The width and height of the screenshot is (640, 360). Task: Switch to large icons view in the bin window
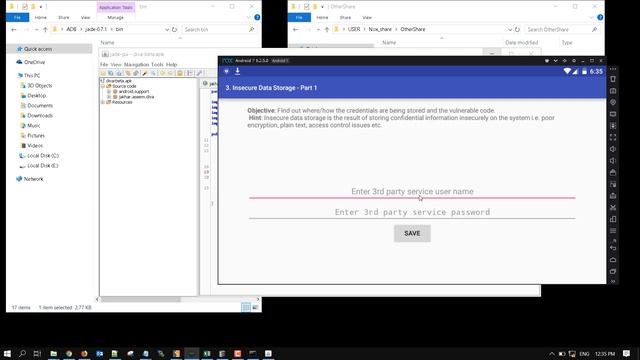pos(255,307)
